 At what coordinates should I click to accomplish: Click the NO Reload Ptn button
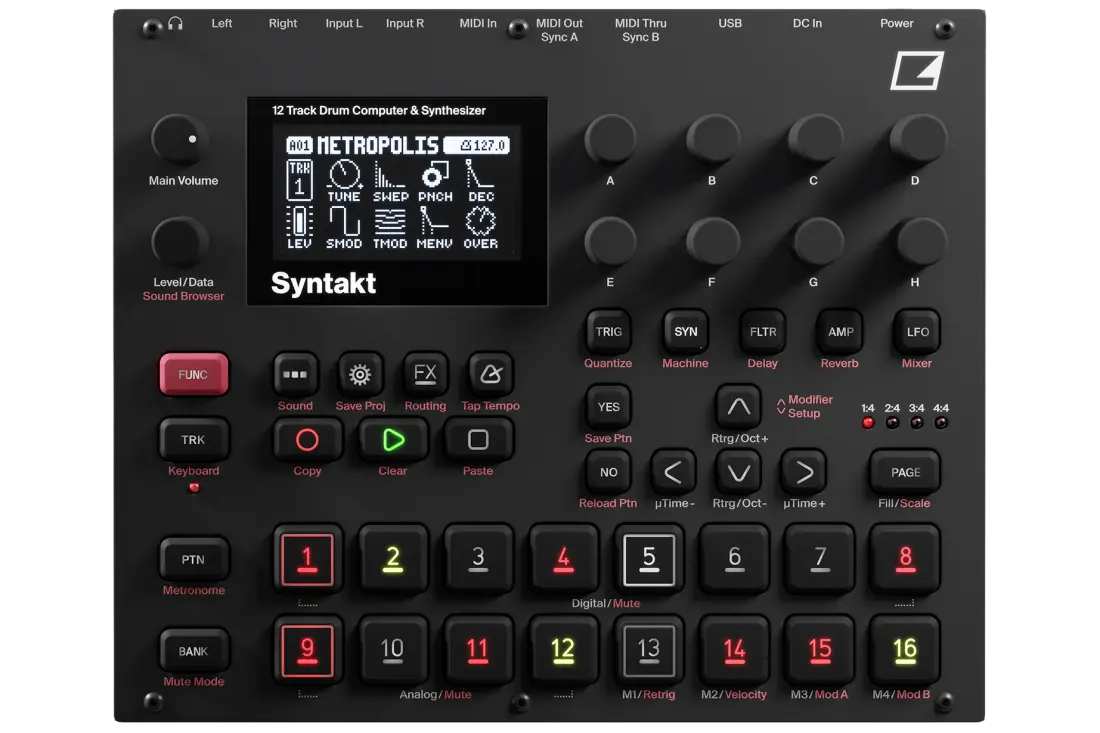tap(608, 472)
